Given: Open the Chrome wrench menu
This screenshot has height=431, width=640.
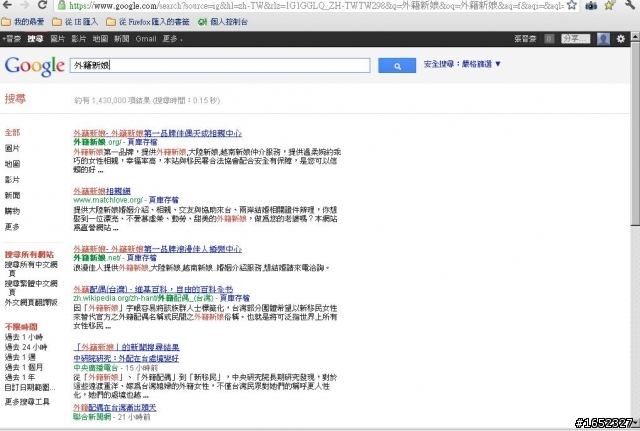Looking at the screenshot, I should coord(630,5).
